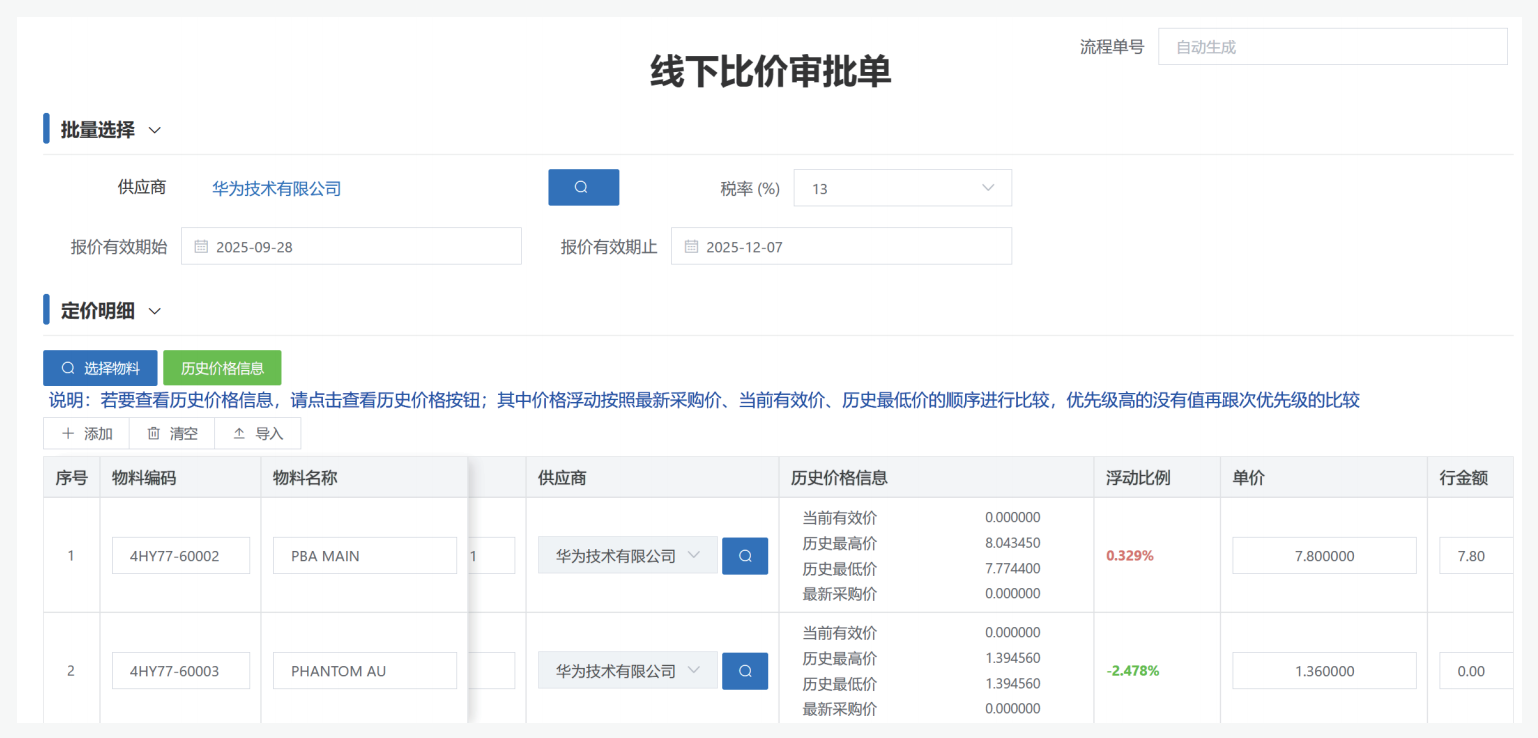This screenshot has height=738, width=1538.
Task: Click the 华为技术有限公司 supplier link
Action: coord(277,188)
